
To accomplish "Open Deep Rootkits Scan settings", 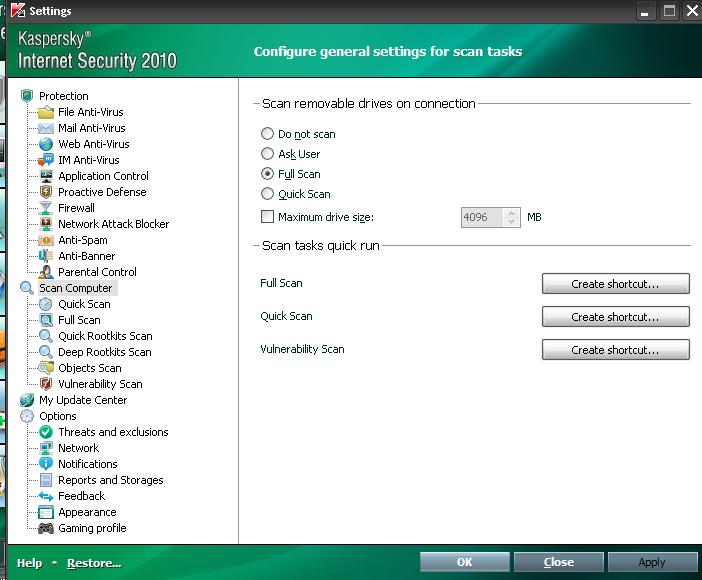I will [104, 352].
